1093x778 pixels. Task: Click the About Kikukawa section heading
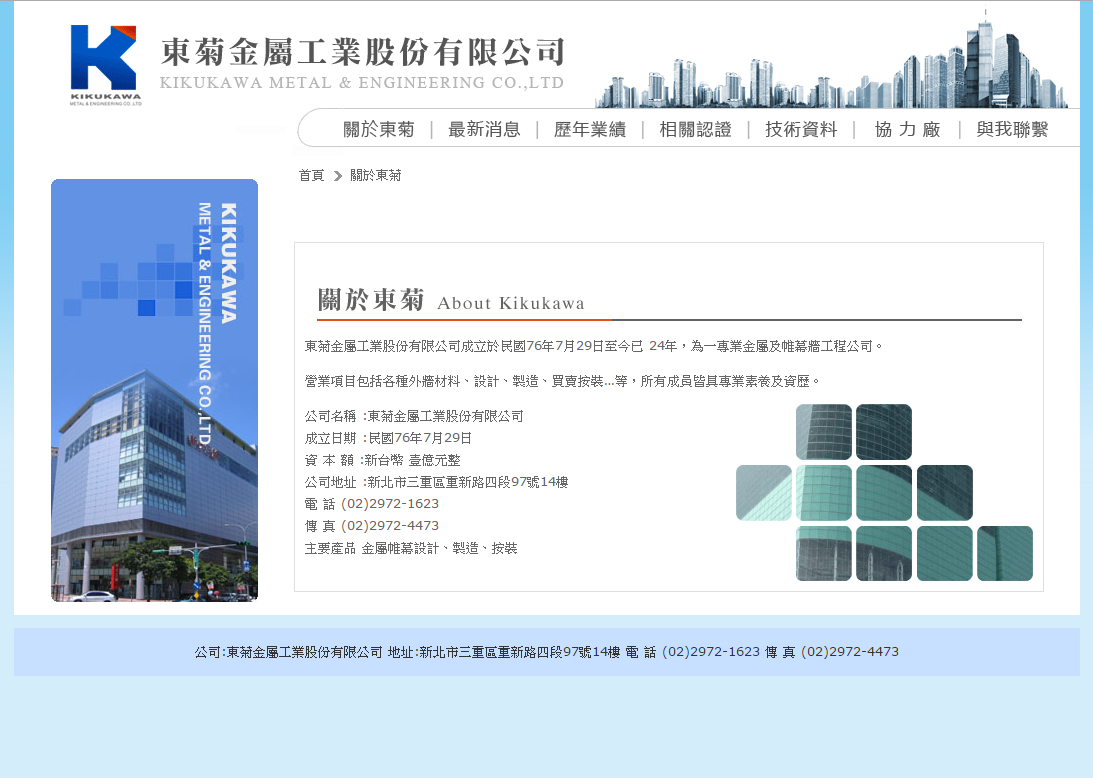[x=451, y=301]
